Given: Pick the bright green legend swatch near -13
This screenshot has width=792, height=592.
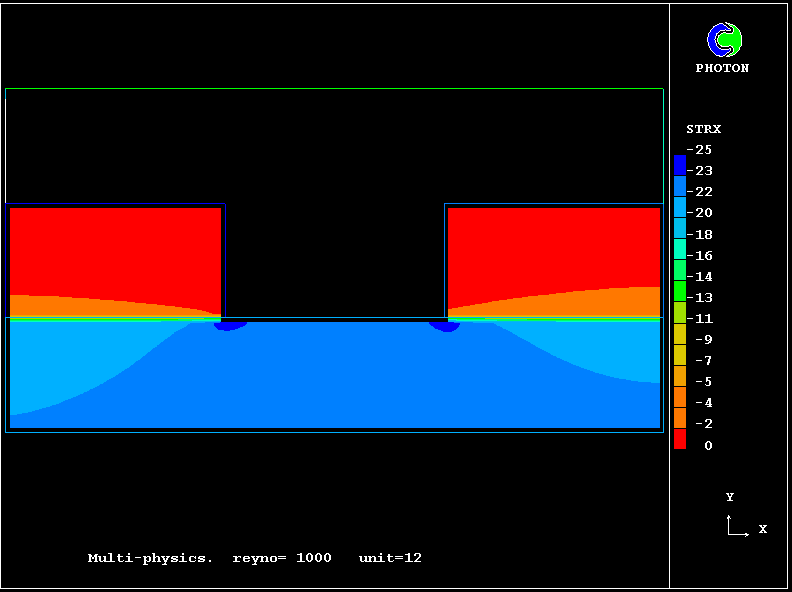Looking at the screenshot, I should coord(680,292).
